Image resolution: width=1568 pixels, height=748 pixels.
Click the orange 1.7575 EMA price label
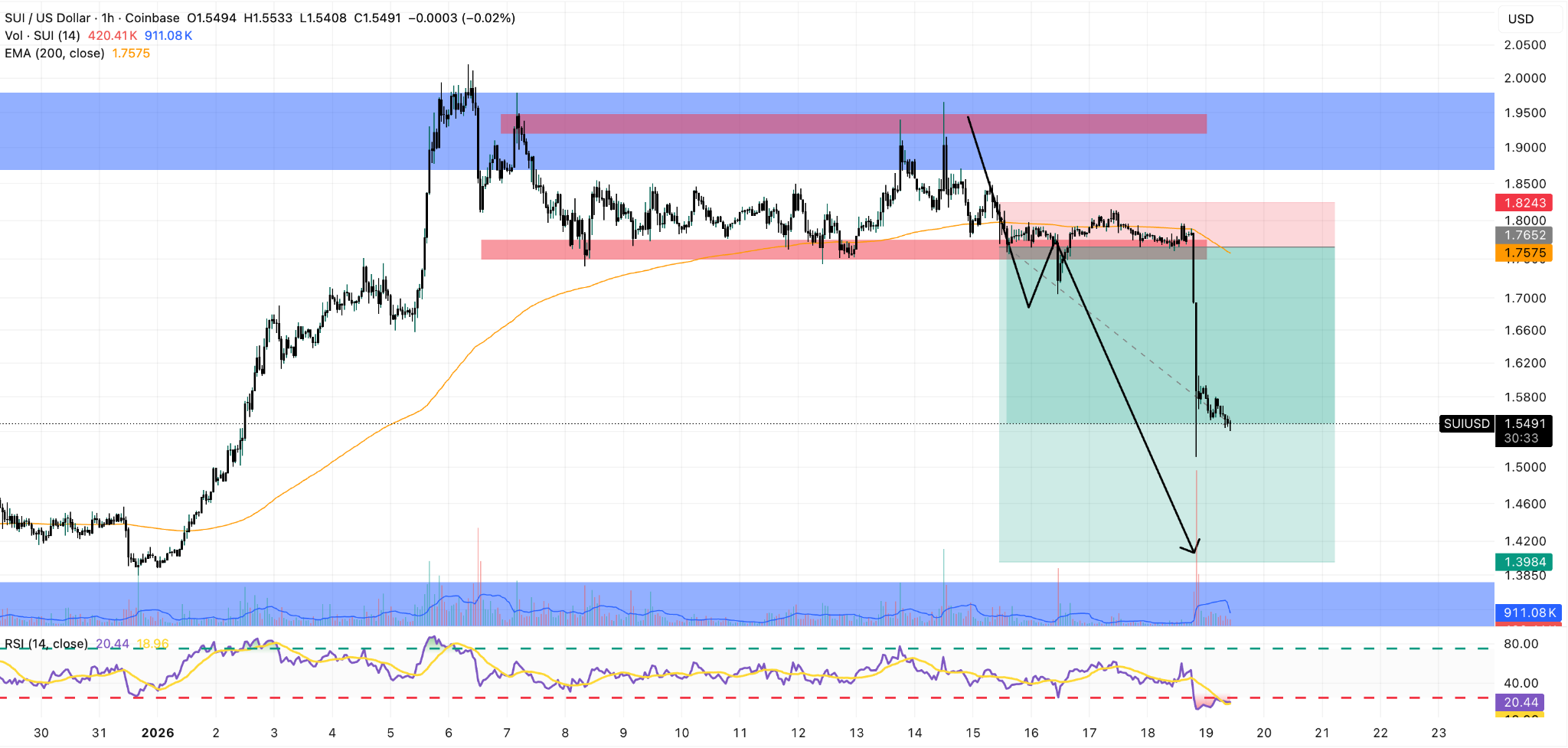(x=1524, y=253)
